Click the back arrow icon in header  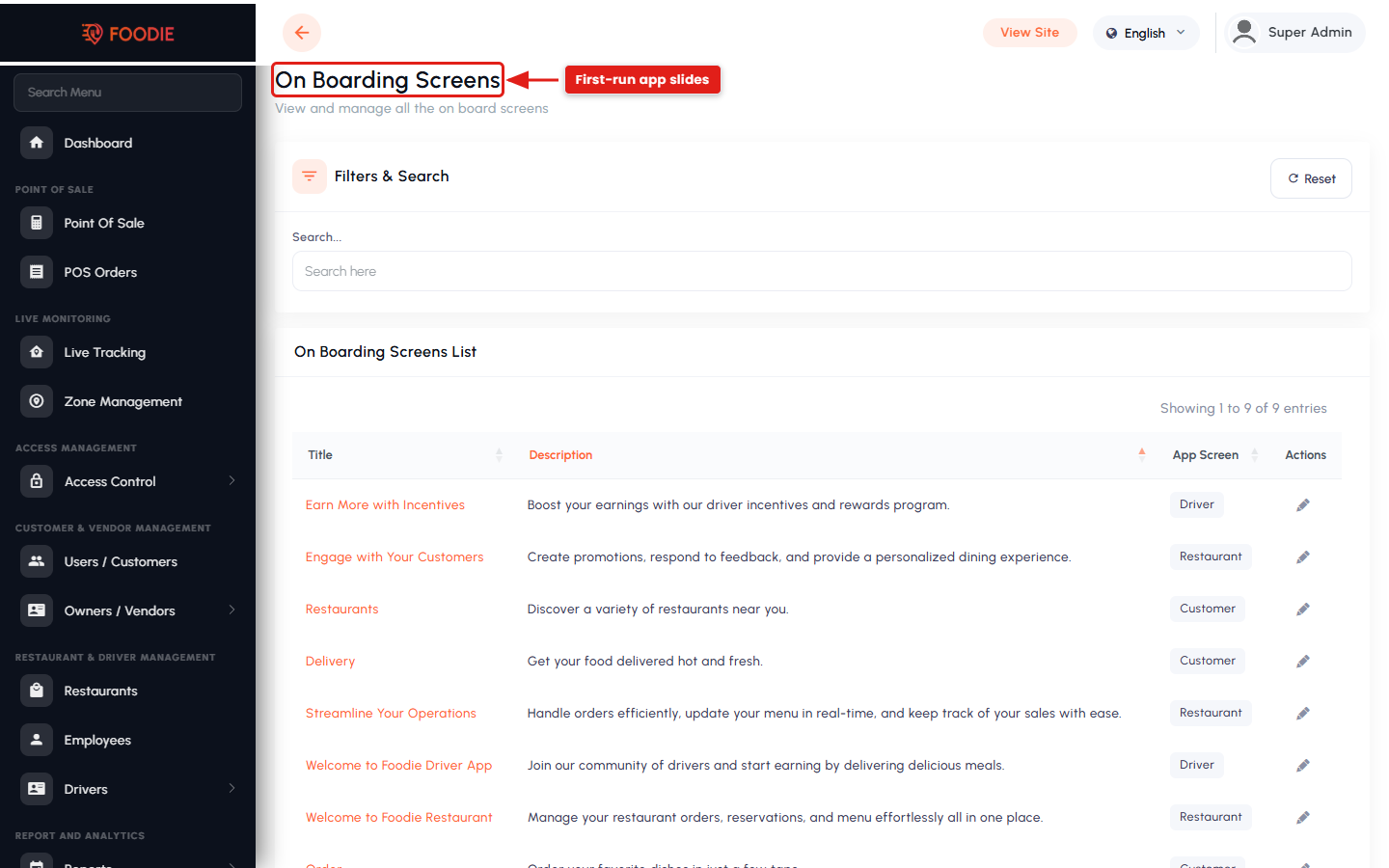[302, 33]
